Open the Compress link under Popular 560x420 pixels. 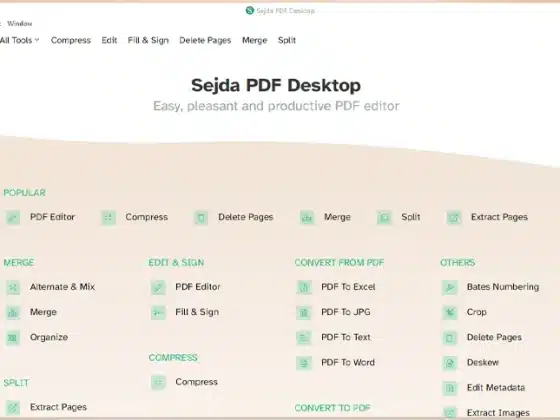click(x=146, y=217)
